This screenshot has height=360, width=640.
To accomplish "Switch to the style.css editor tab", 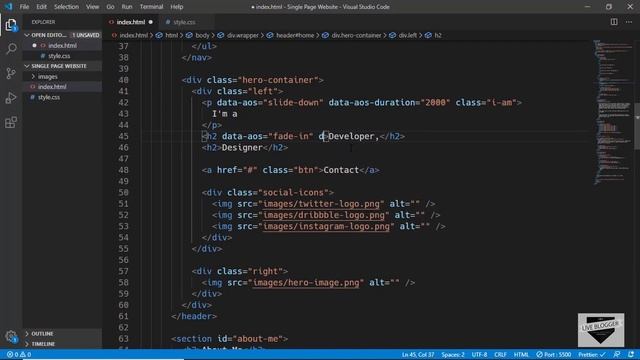I will pyautogui.click(x=184, y=22).
